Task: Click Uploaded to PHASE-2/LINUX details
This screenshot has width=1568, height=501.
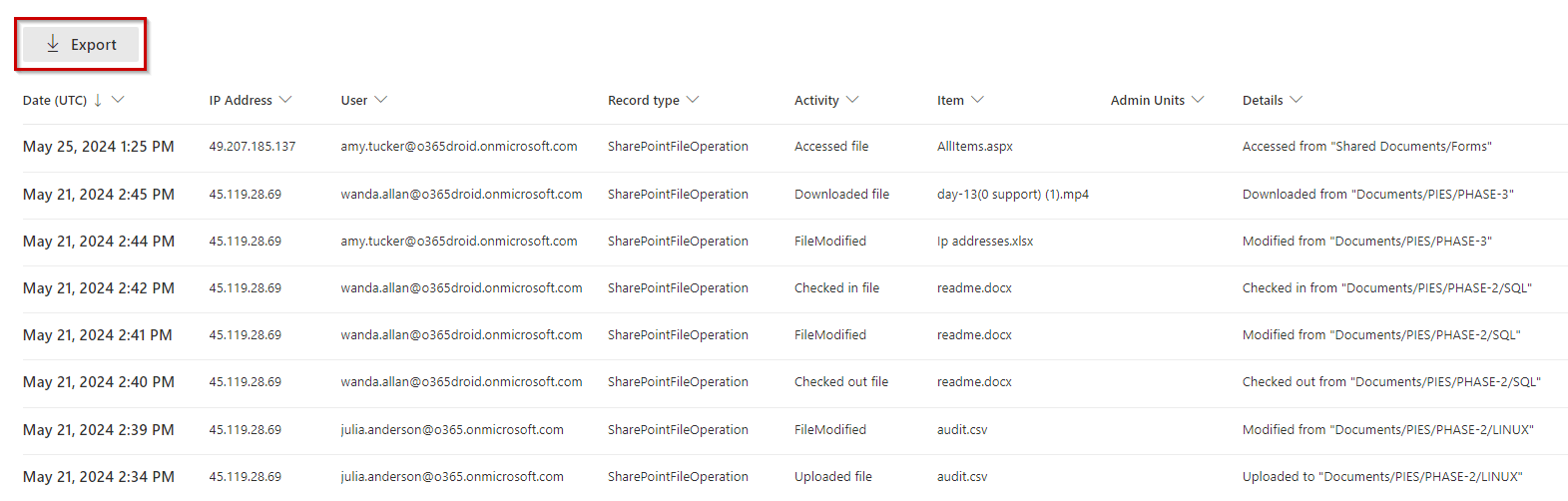Action: pyautogui.click(x=1382, y=477)
